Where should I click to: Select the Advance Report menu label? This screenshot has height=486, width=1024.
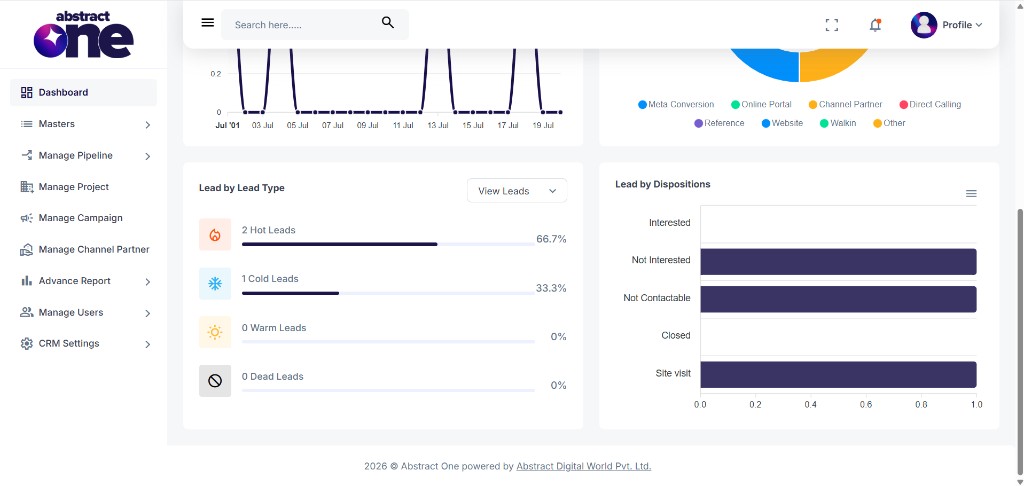click(74, 281)
